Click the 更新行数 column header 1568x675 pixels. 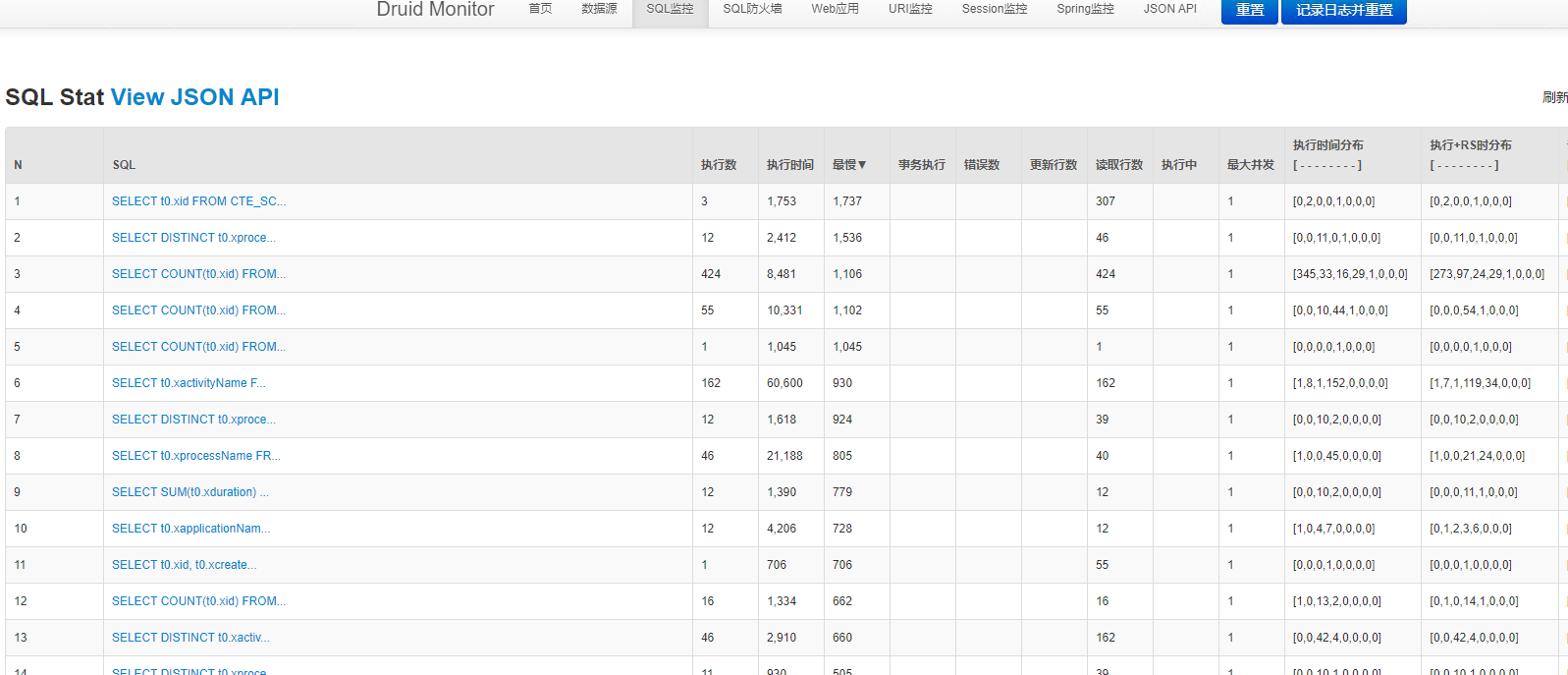pos(1054,165)
